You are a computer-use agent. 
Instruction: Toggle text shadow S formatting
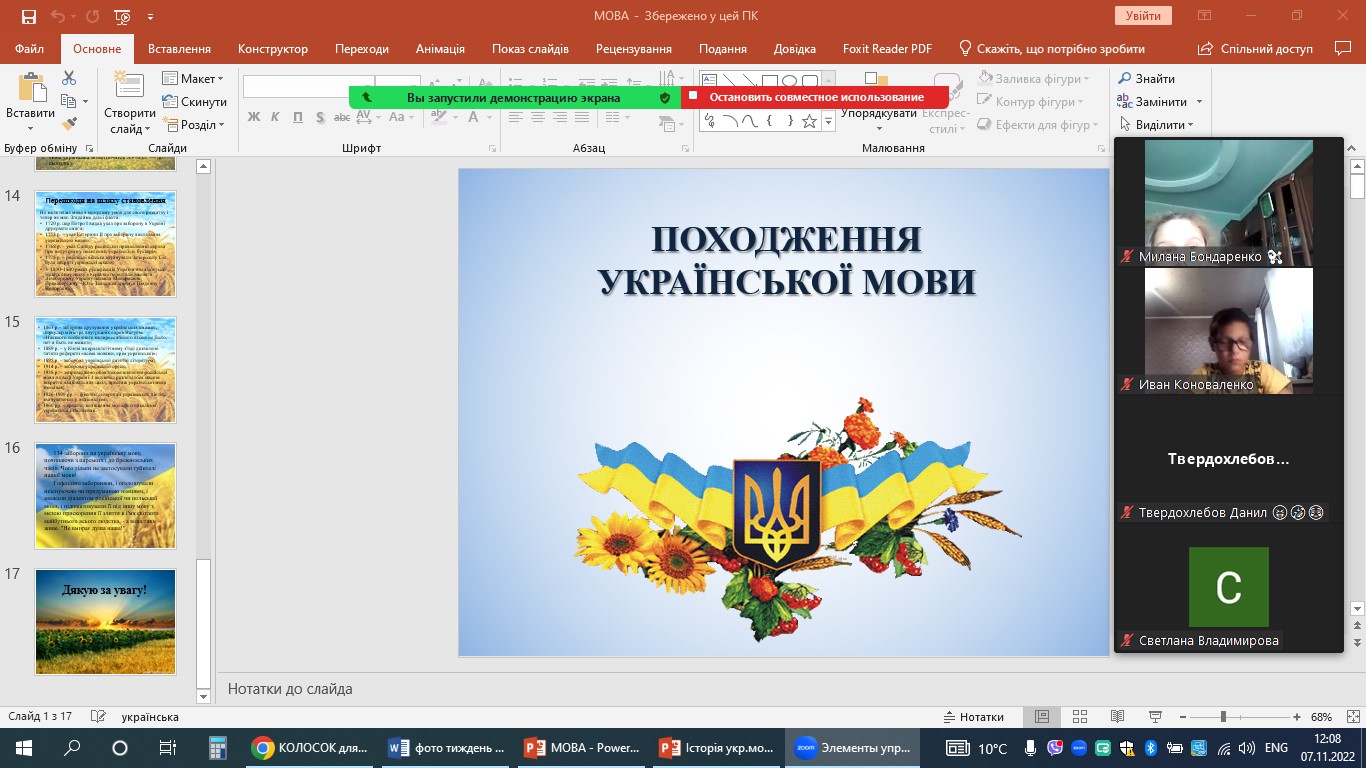pos(320,117)
